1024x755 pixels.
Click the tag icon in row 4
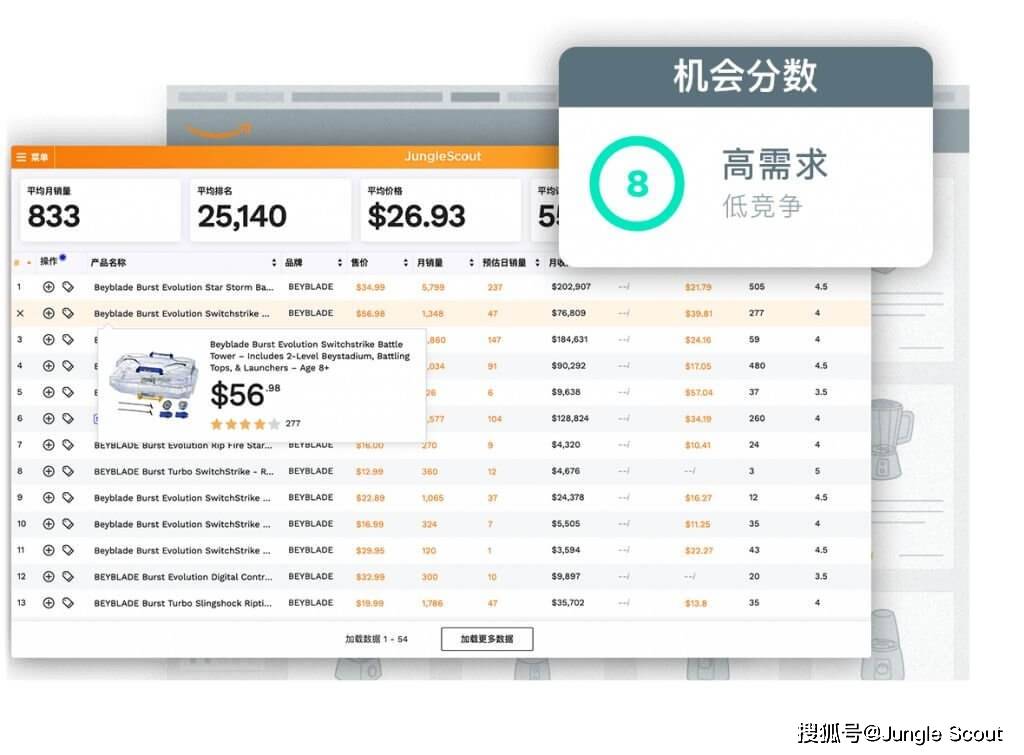(x=68, y=366)
